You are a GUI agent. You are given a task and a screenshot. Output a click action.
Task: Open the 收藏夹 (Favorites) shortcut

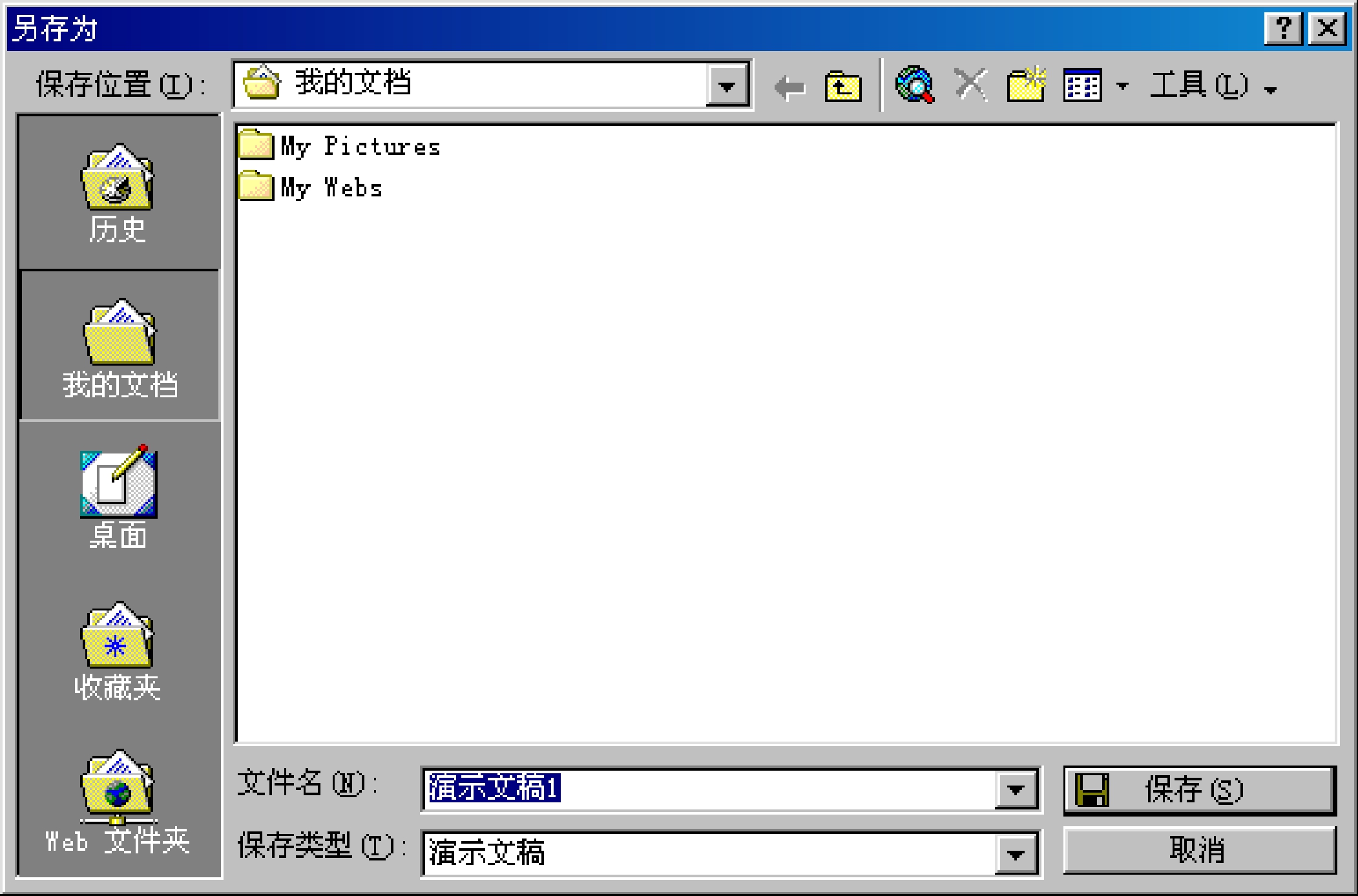coord(118,652)
